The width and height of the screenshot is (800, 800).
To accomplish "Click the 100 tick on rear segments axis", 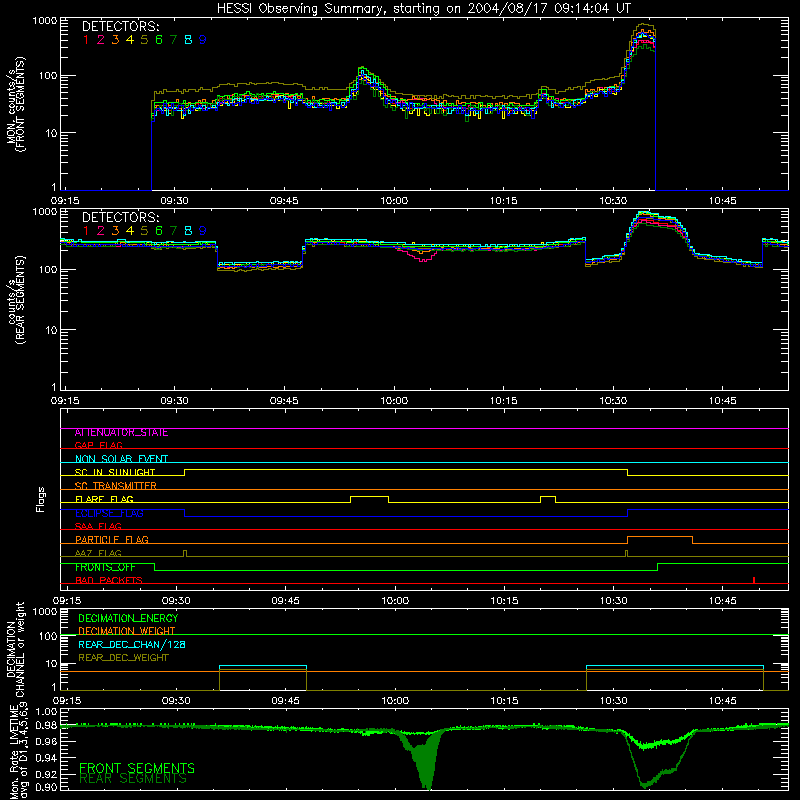I will pos(47,269).
